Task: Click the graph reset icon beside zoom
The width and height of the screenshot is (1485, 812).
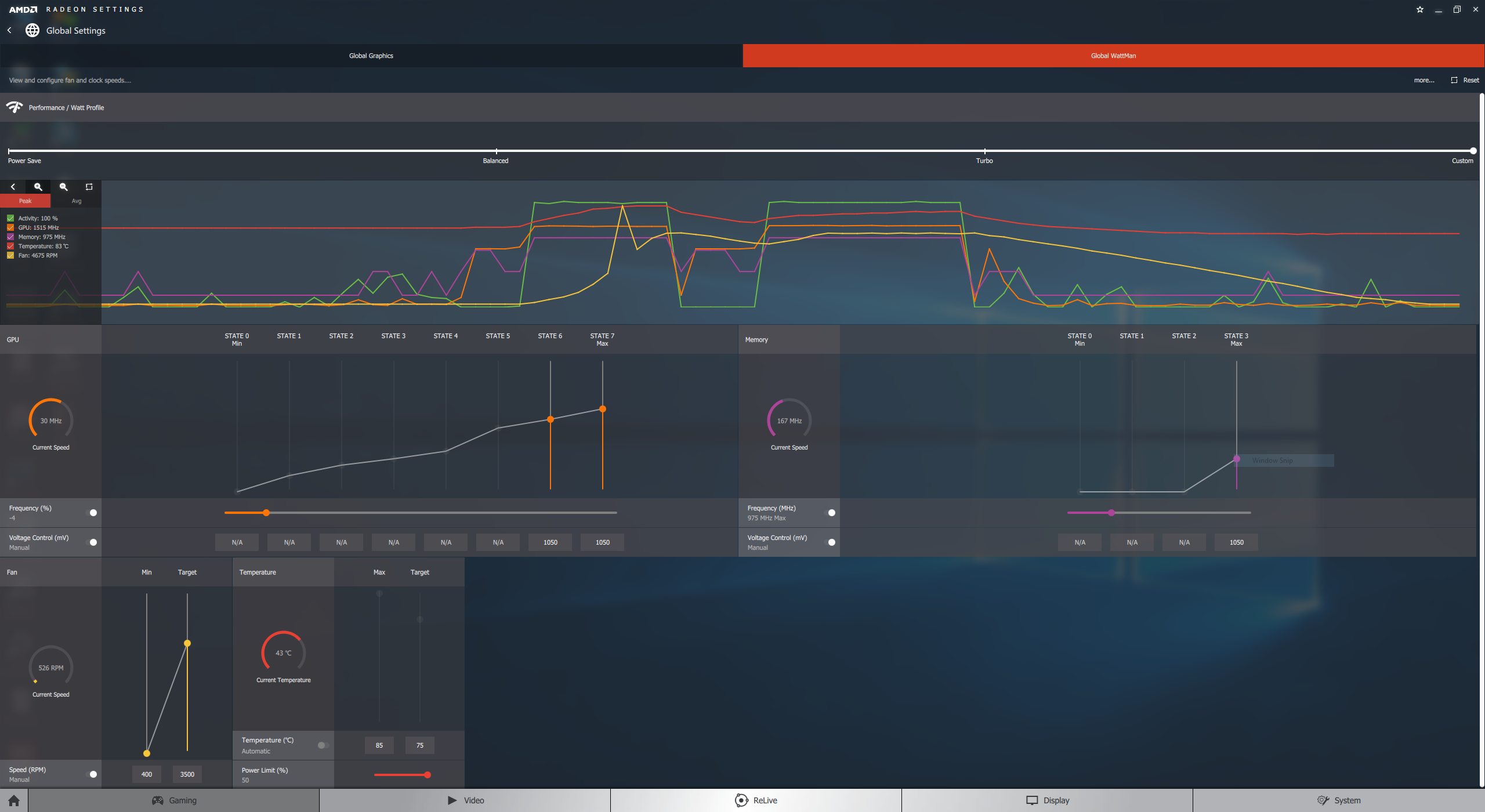Action: pos(89,187)
